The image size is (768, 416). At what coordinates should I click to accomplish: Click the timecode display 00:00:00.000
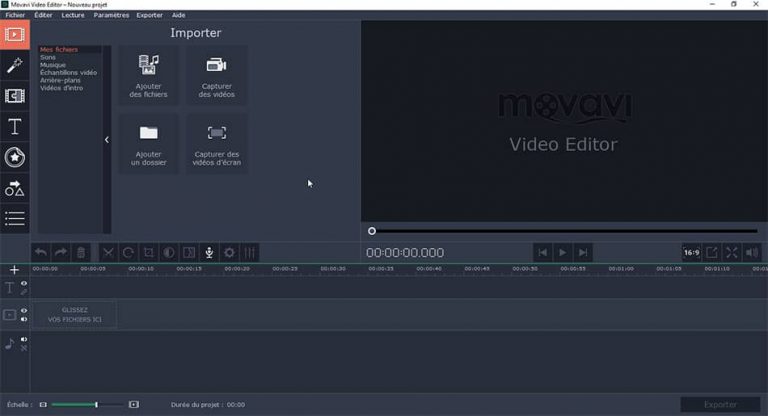tap(405, 253)
